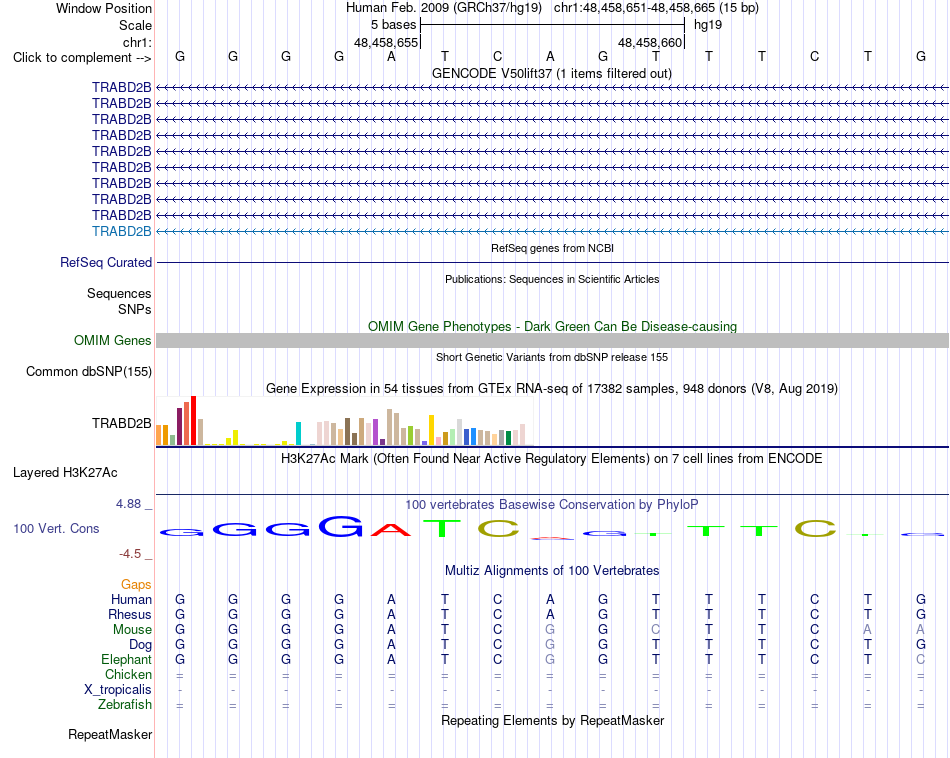Click the GTEx Gene Expression track title

pyautogui.click(x=552, y=388)
